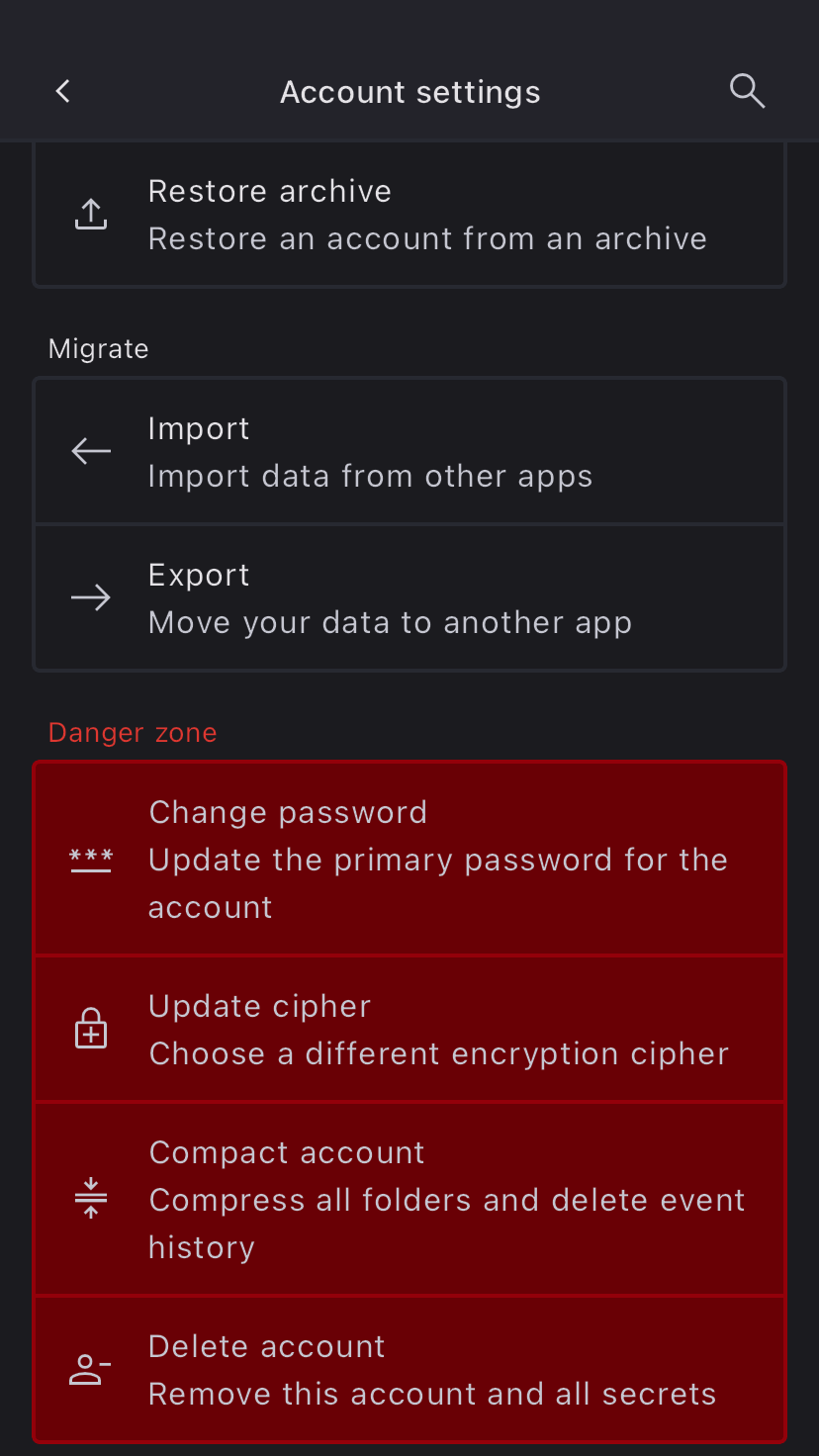The height and width of the screenshot is (1456, 819).
Task: Tap the restore archive upload icon
Action: point(91,214)
